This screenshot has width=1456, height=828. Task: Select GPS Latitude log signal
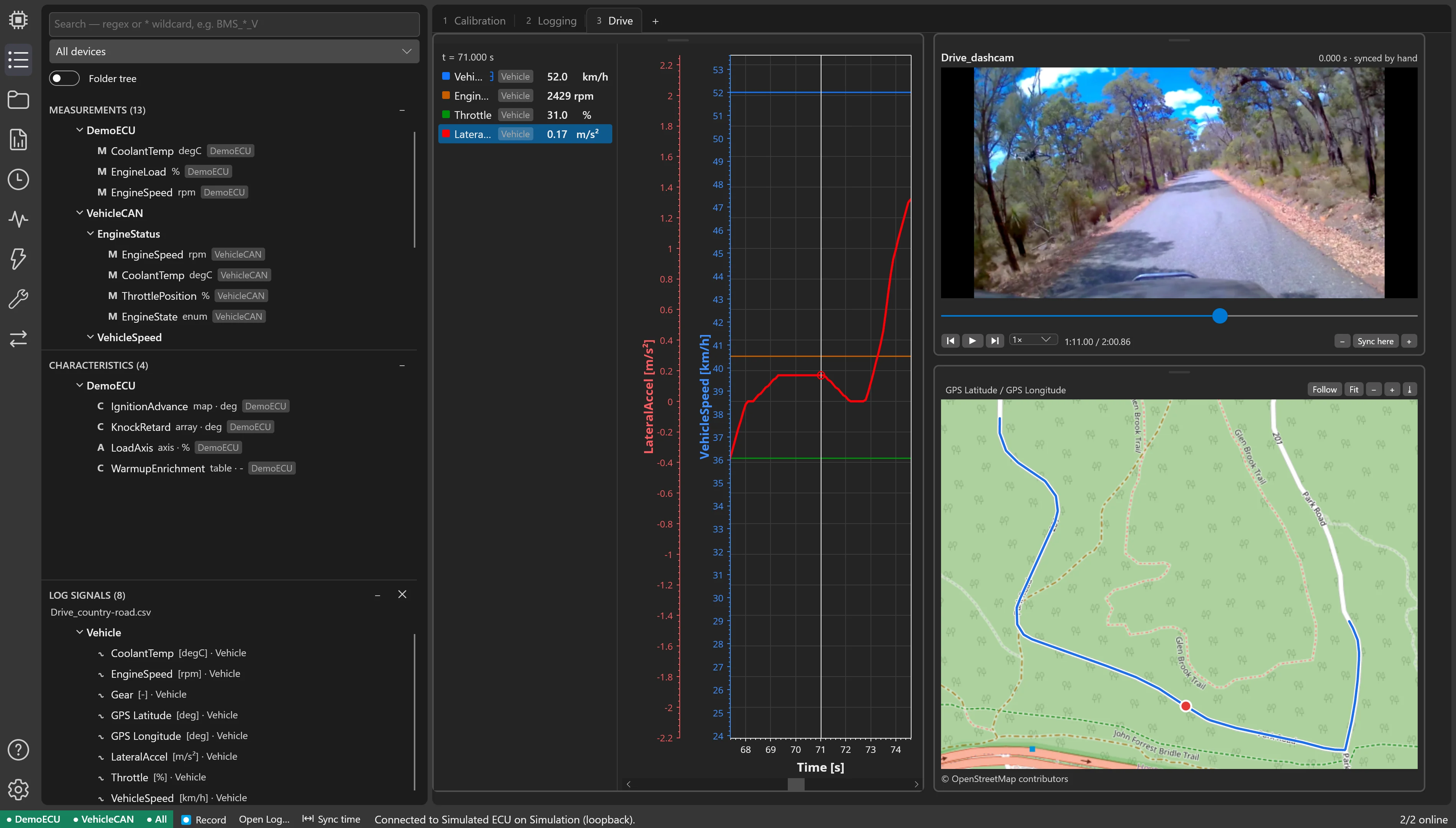(168, 715)
